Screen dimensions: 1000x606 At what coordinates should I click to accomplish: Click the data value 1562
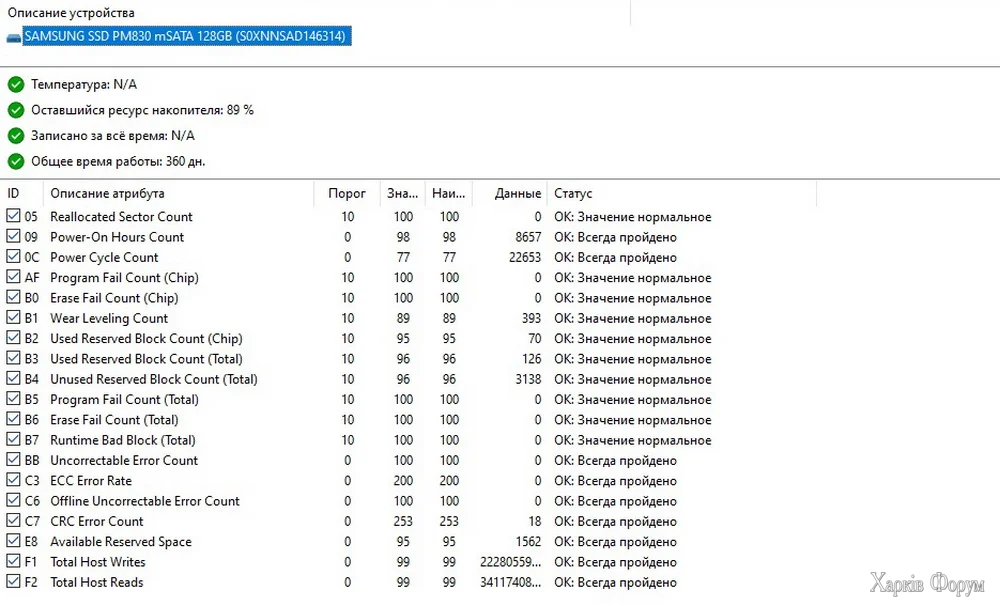coord(528,542)
